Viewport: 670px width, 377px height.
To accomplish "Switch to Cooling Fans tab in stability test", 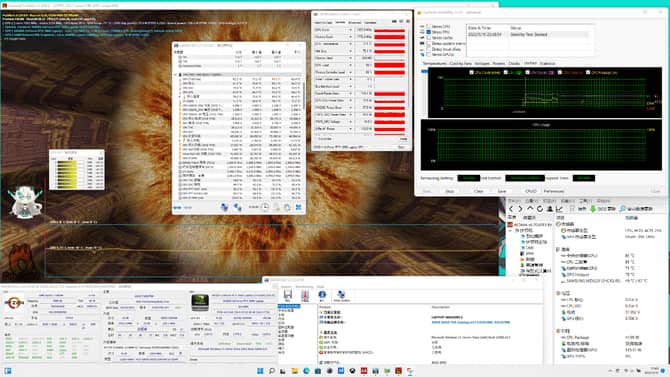I will coord(461,63).
